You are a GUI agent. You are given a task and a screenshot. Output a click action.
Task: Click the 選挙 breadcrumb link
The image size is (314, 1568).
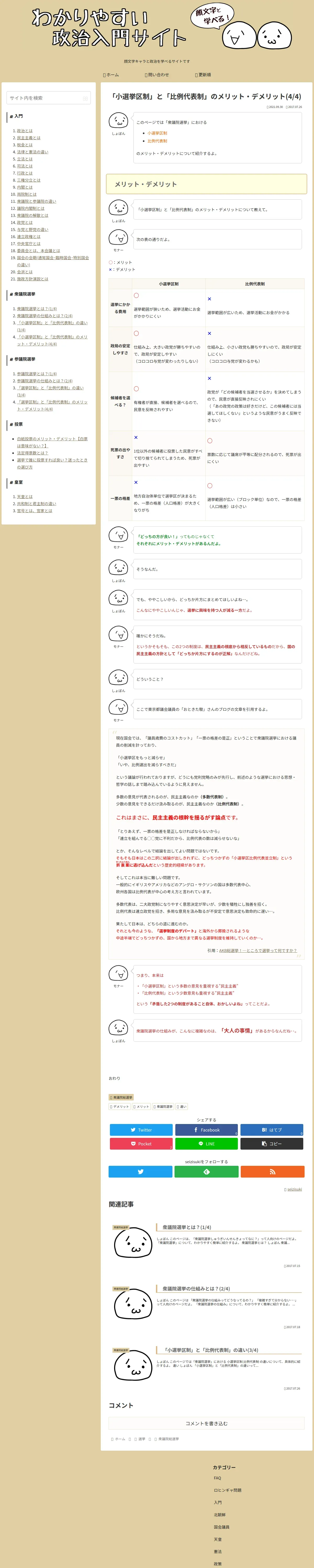[142, 1439]
